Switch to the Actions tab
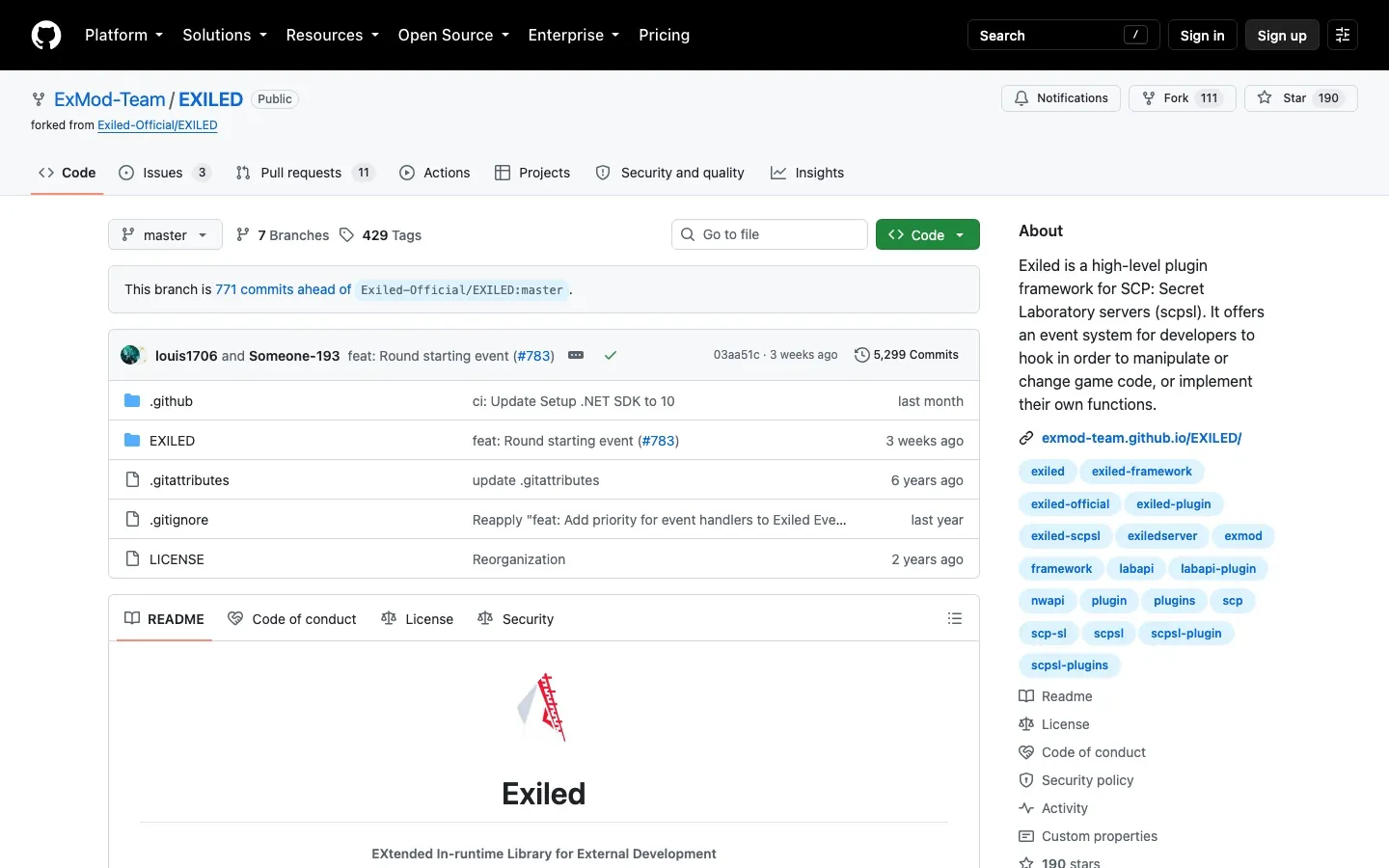 pos(435,173)
